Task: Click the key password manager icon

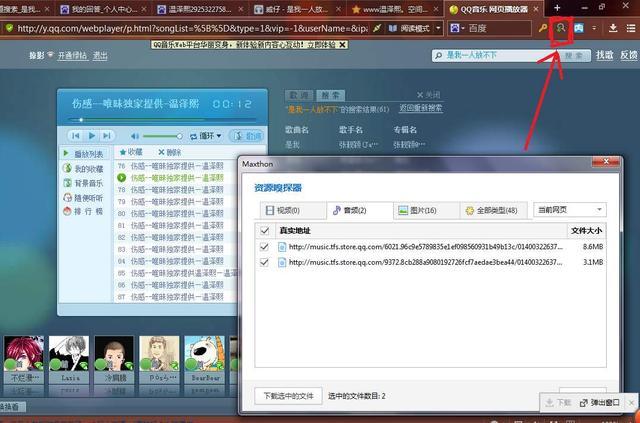Action: click(543, 28)
